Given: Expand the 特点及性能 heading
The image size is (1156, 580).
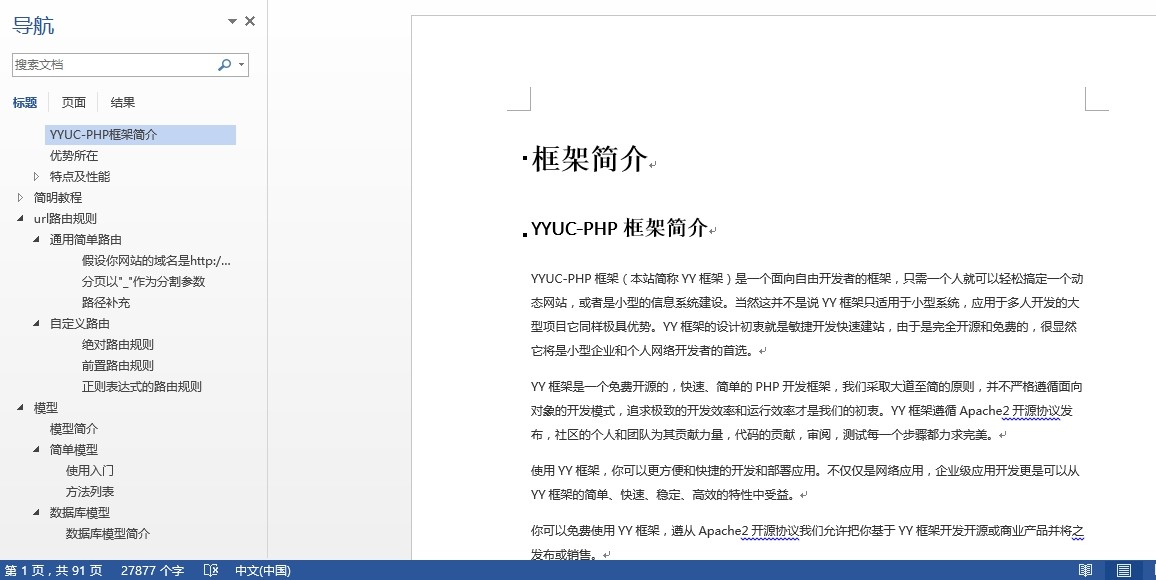Looking at the screenshot, I should coord(37,176).
